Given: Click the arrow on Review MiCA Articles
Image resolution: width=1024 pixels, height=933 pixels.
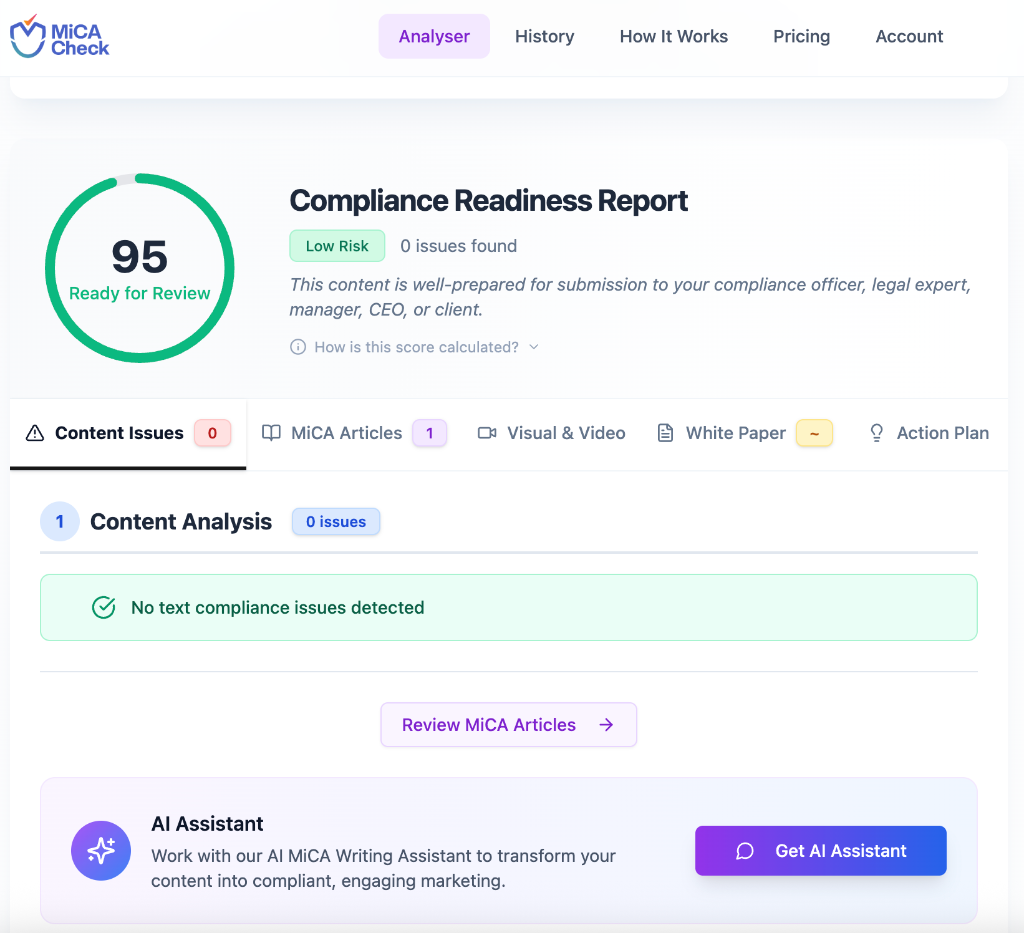Looking at the screenshot, I should (x=606, y=725).
